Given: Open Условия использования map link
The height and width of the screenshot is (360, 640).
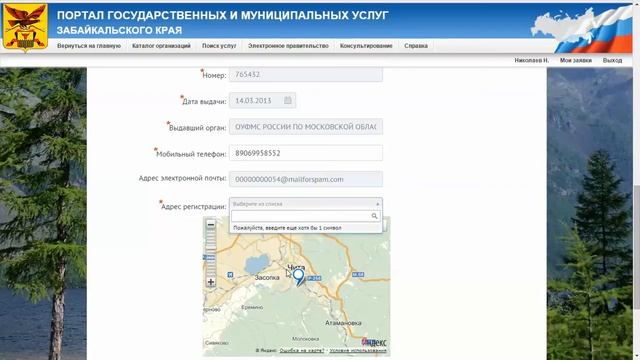Looking at the screenshot, I should (358, 351).
